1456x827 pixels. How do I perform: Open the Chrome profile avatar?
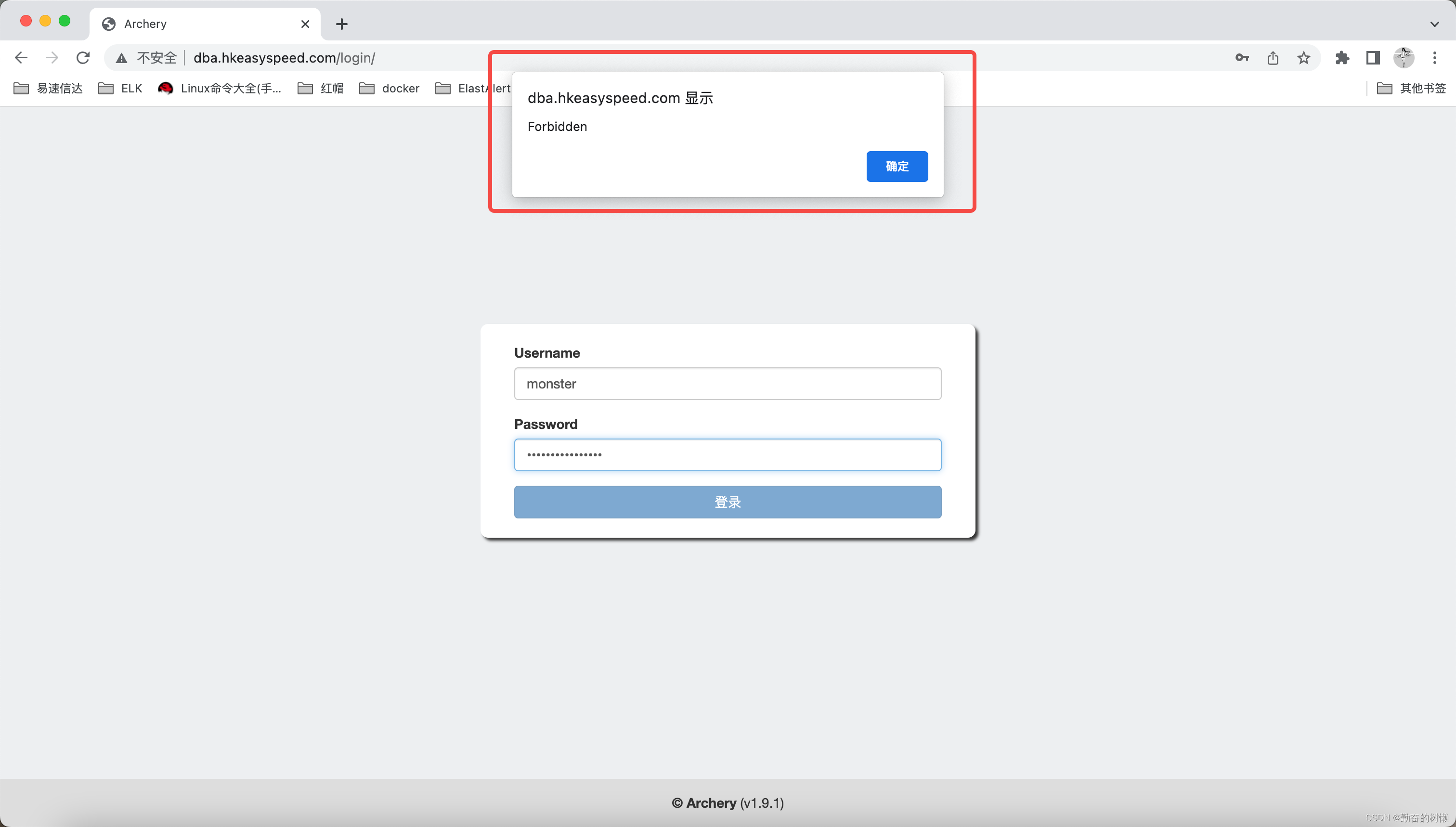pyautogui.click(x=1403, y=57)
